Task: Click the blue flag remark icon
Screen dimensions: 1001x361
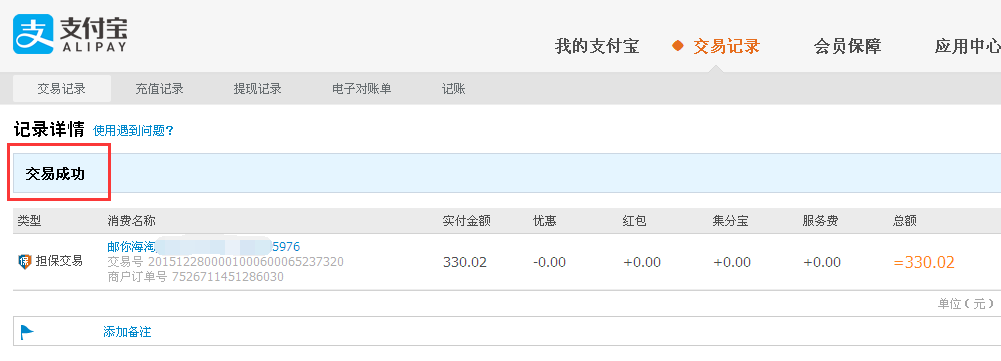Action: click(27, 332)
